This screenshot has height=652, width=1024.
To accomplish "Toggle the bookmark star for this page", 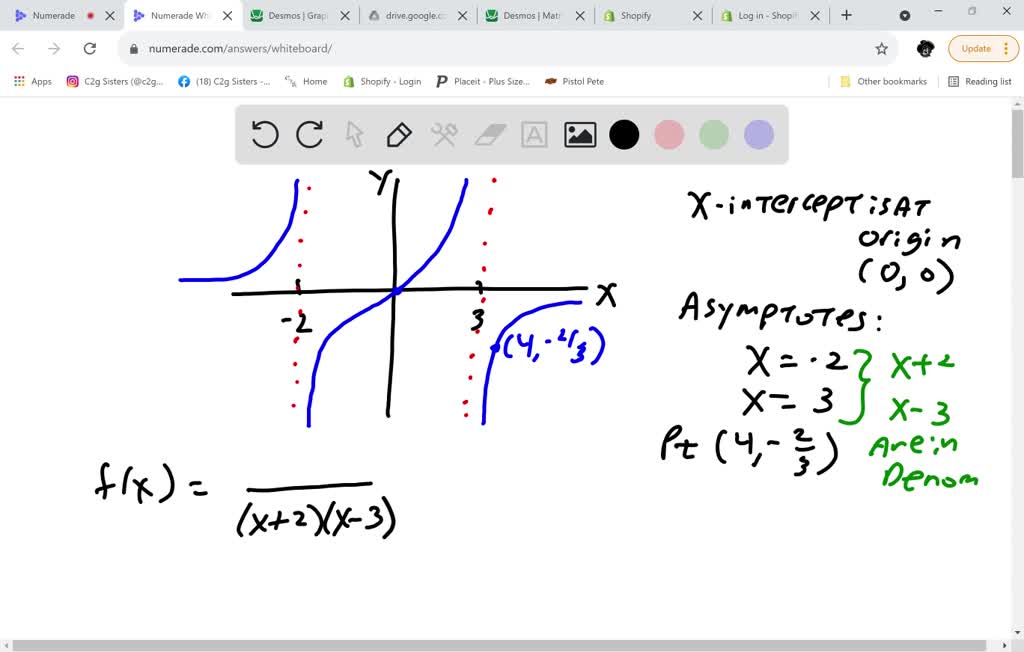I will tap(879, 47).
